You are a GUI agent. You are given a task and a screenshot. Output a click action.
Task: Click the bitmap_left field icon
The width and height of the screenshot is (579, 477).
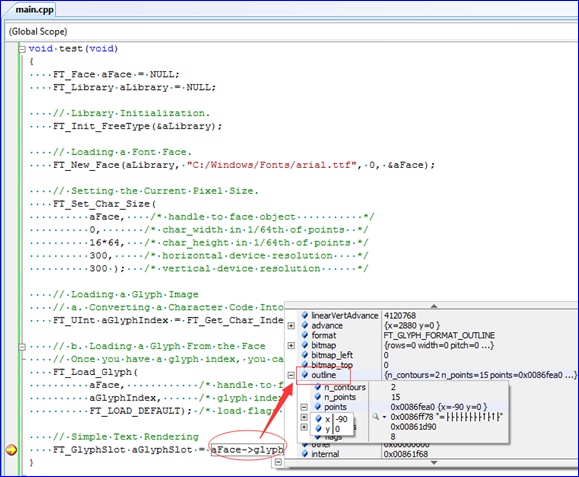click(305, 355)
